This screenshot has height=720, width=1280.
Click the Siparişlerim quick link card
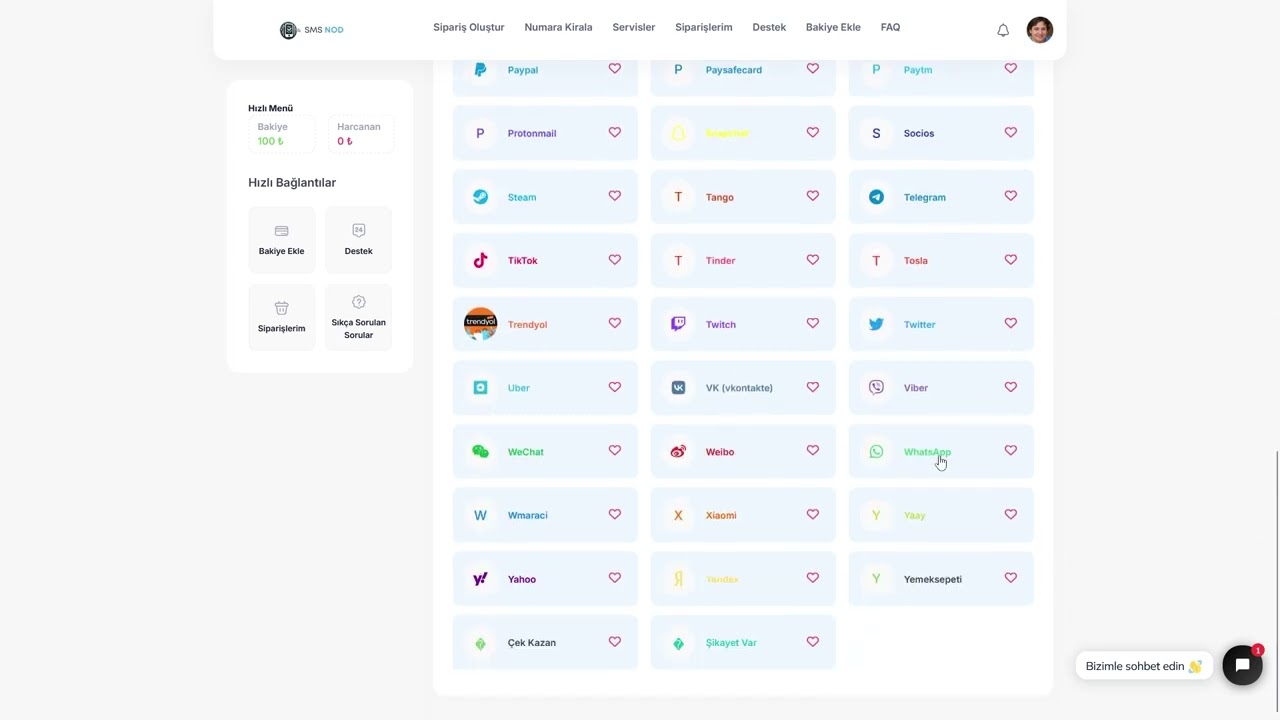pyautogui.click(x=281, y=317)
